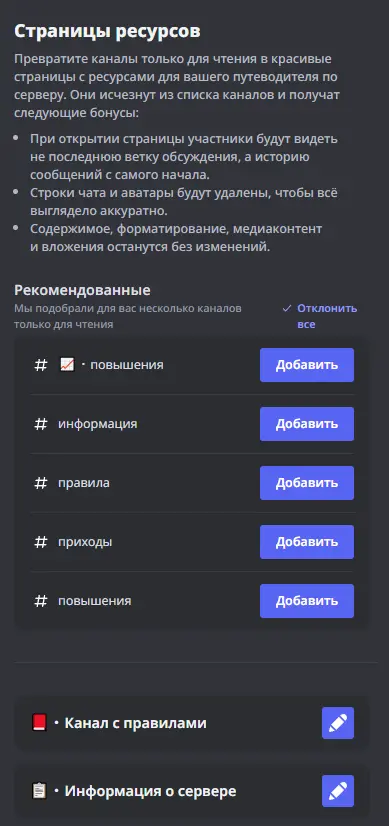Viewport: 389px width, 826px height.
Task: Click hash icon next to информация channel
Action: pos(41,424)
